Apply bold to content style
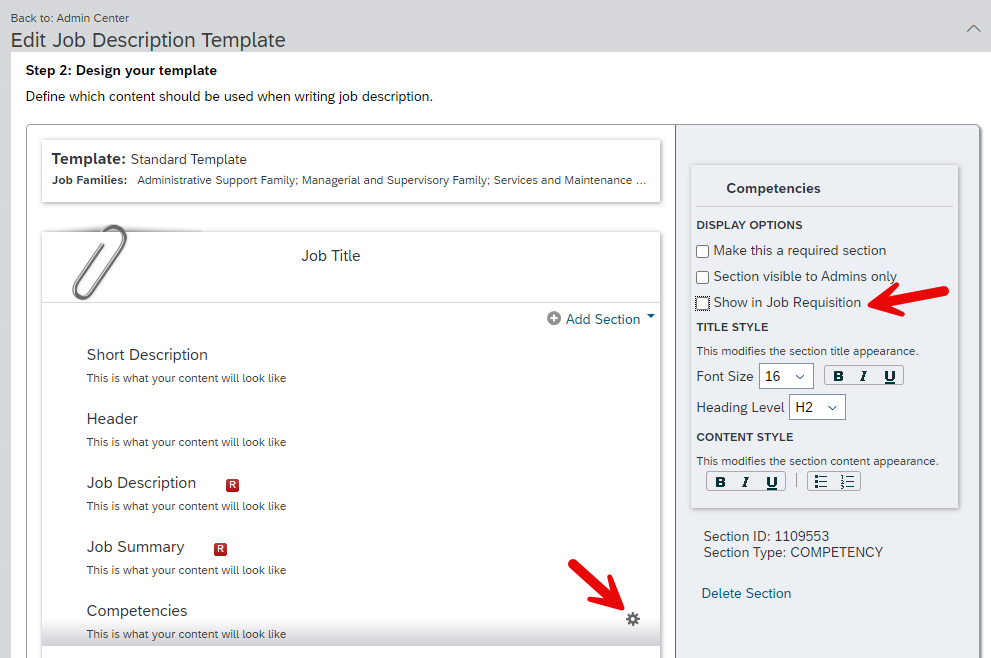The image size is (991, 658). point(720,482)
